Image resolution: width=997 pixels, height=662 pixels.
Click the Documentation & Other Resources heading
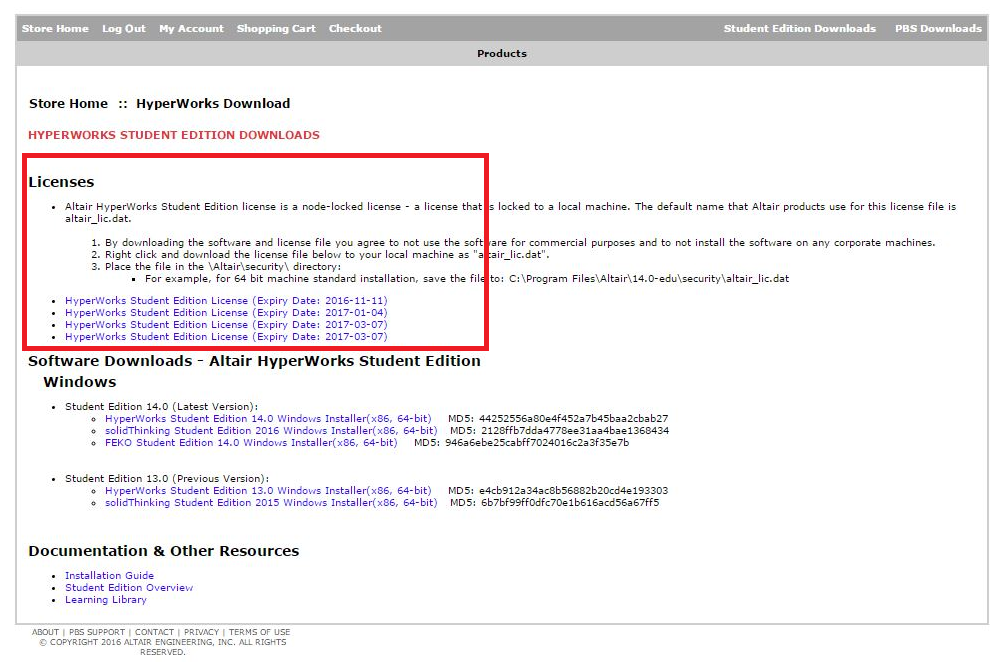pyautogui.click(x=163, y=551)
